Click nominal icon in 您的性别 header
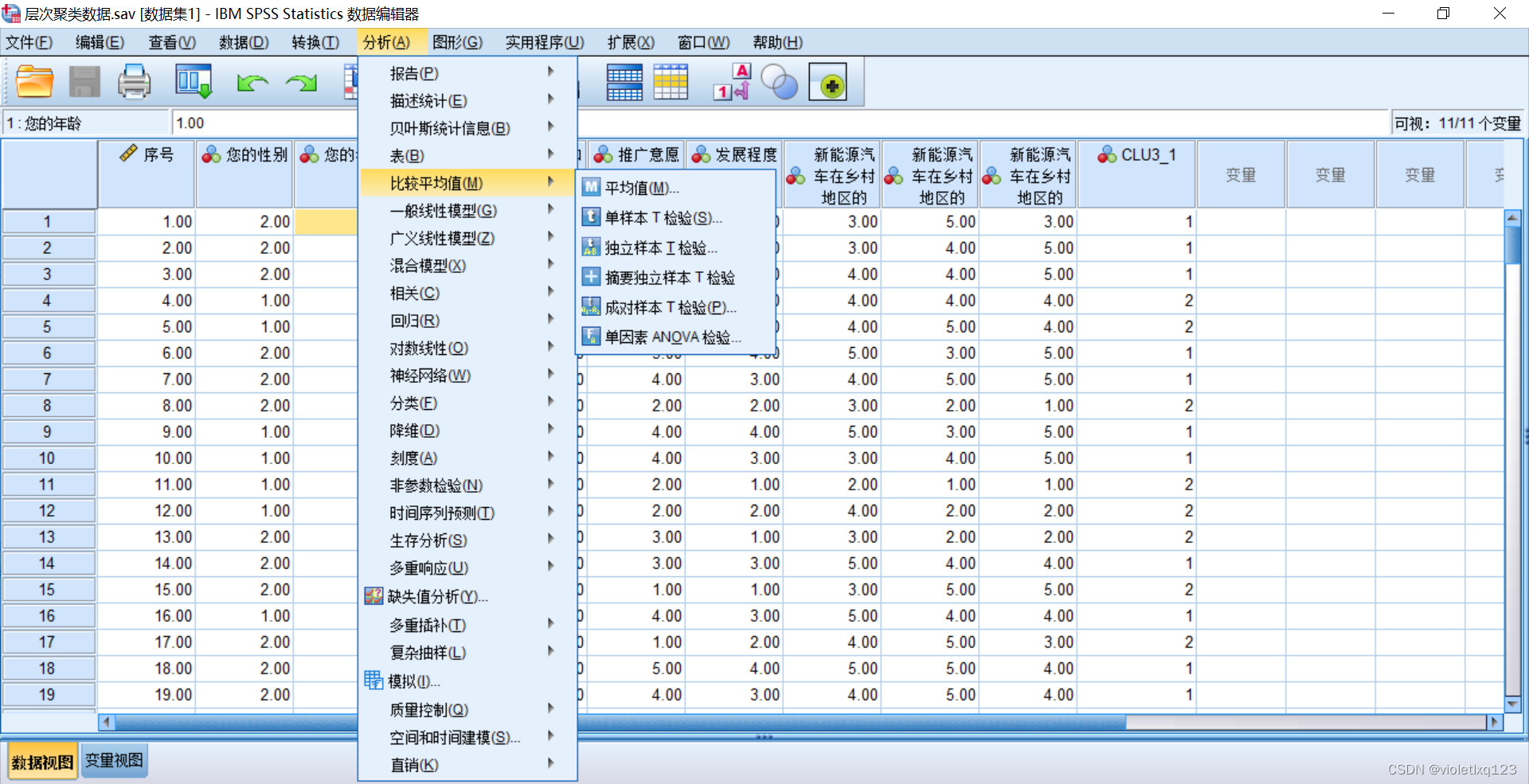 click(x=211, y=154)
